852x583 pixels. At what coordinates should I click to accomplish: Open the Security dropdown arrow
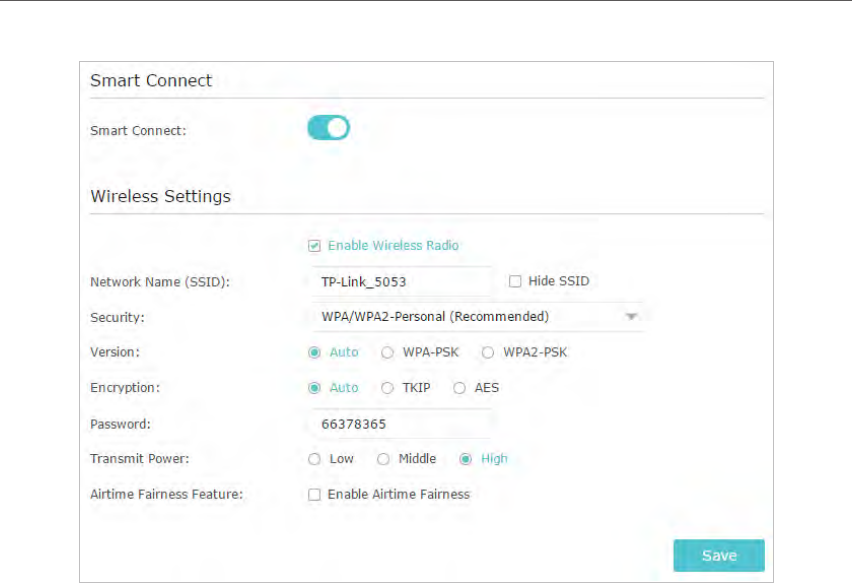tap(631, 317)
